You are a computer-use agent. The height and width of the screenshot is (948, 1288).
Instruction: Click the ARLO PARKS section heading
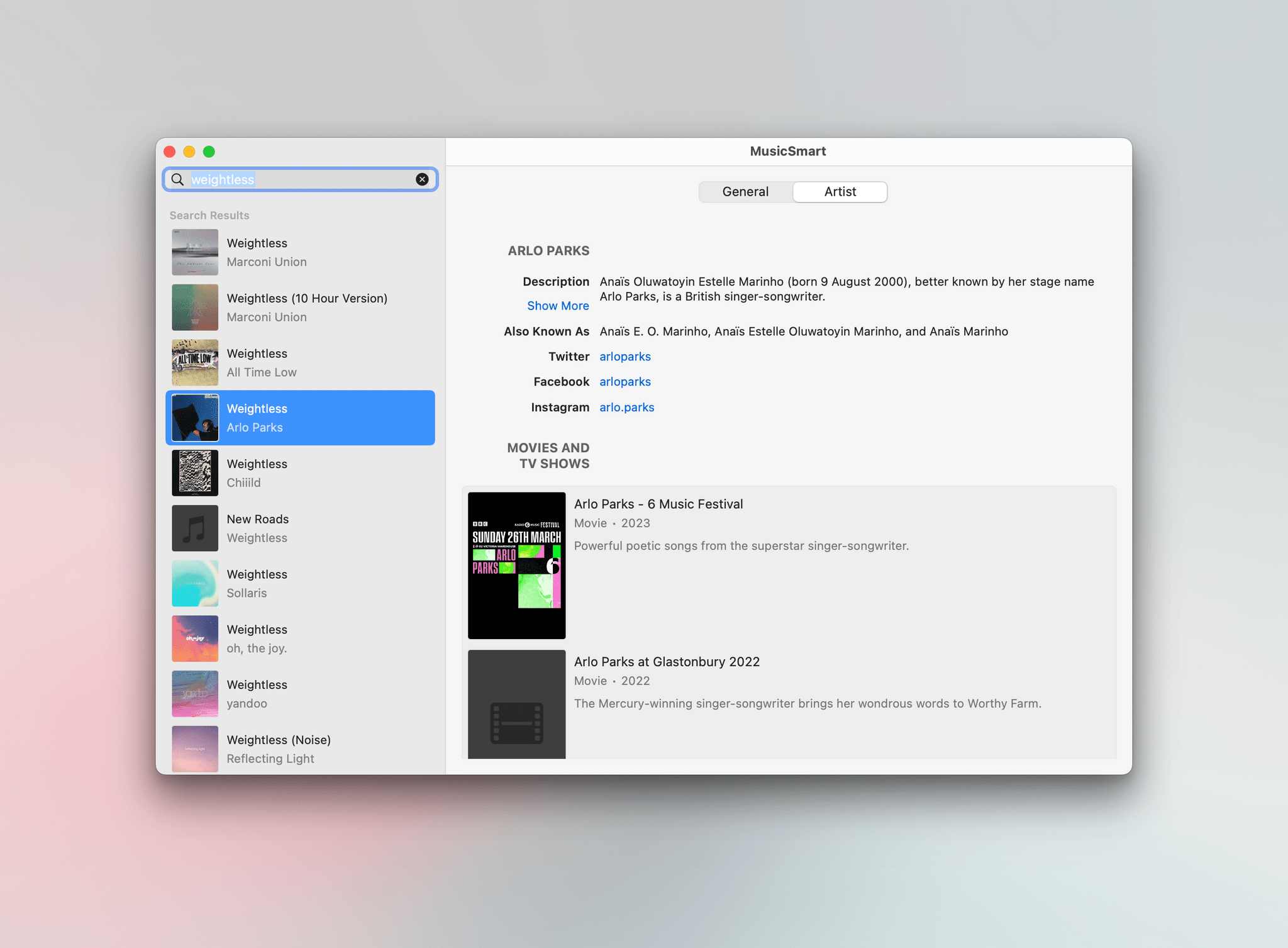(x=548, y=251)
